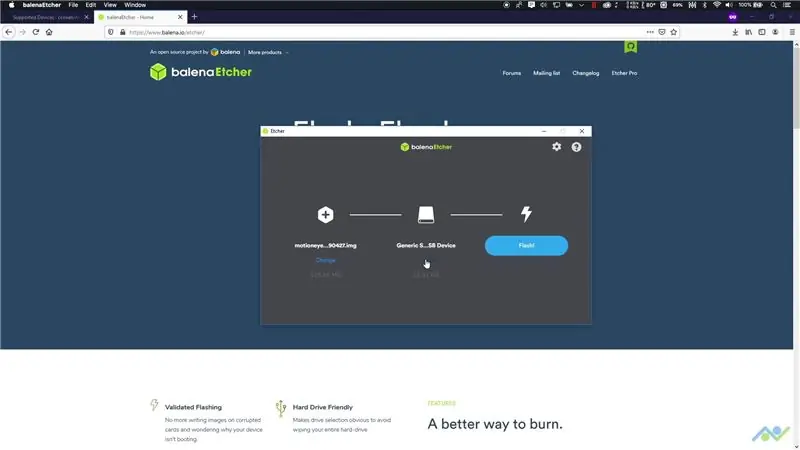This screenshot has width=800, height=450.
Task: Reload the page
Action: point(36,32)
